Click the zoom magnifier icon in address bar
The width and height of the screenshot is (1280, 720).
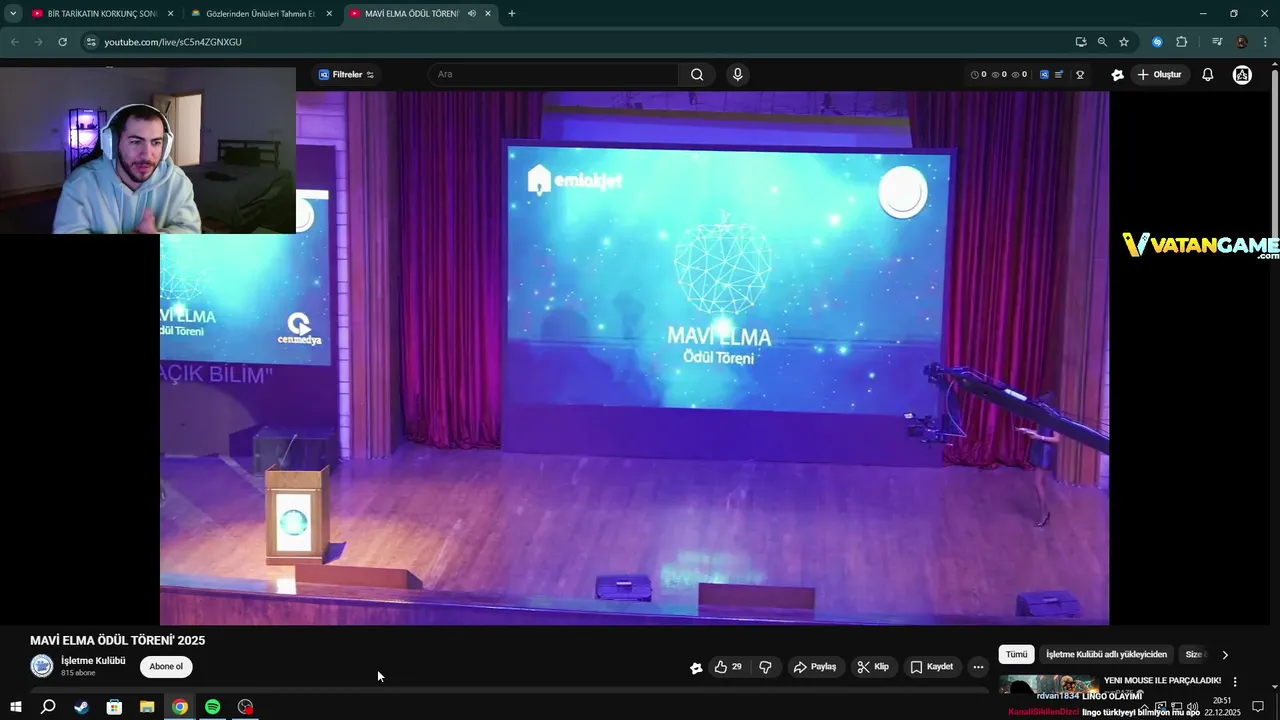pyautogui.click(x=1102, y=42)
